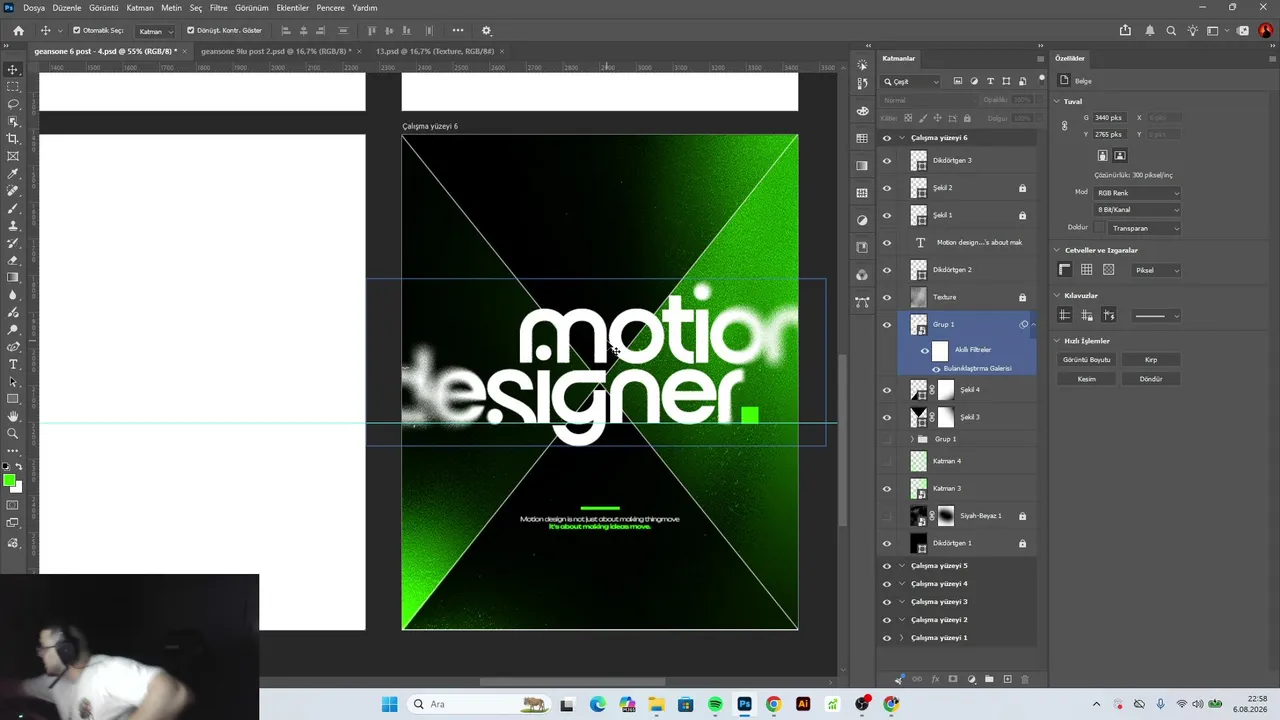Add a layer mask from Layers panel footer
Image resolution: width=1280 pixels, height=720 pixels.
953,679
